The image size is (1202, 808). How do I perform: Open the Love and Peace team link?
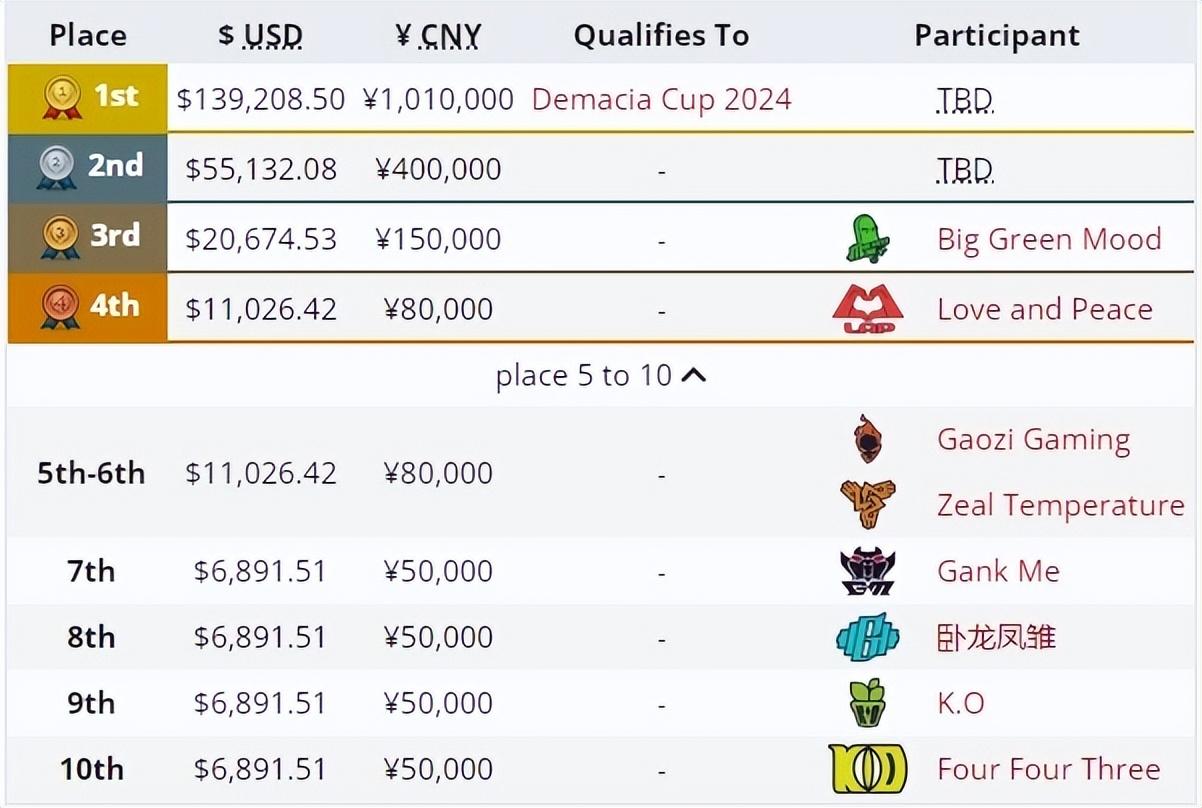[x=1044, y=309]
